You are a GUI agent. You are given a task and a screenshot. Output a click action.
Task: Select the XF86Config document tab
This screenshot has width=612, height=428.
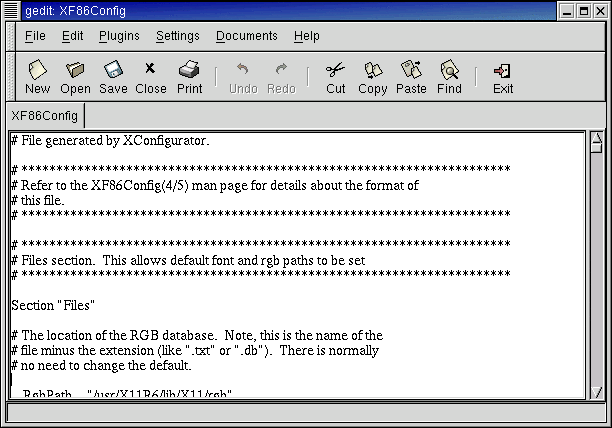[x=44, y=116]
